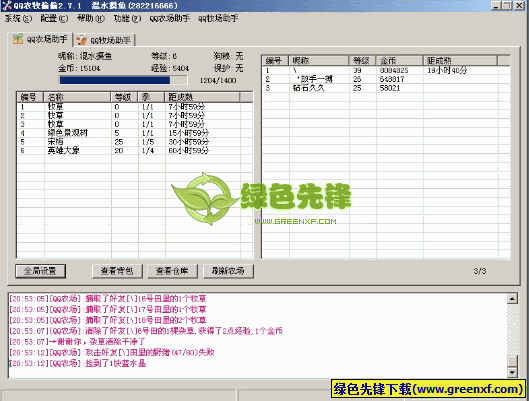Select friend row with 8084825 coins
The image size is (529, 401).
pyautogui.click(x=386, y=70)
